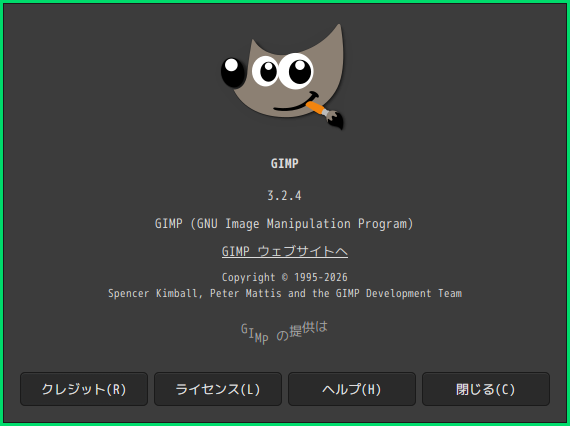
Task: Open the クレジット(R) credits button
Action: (84, 389)
